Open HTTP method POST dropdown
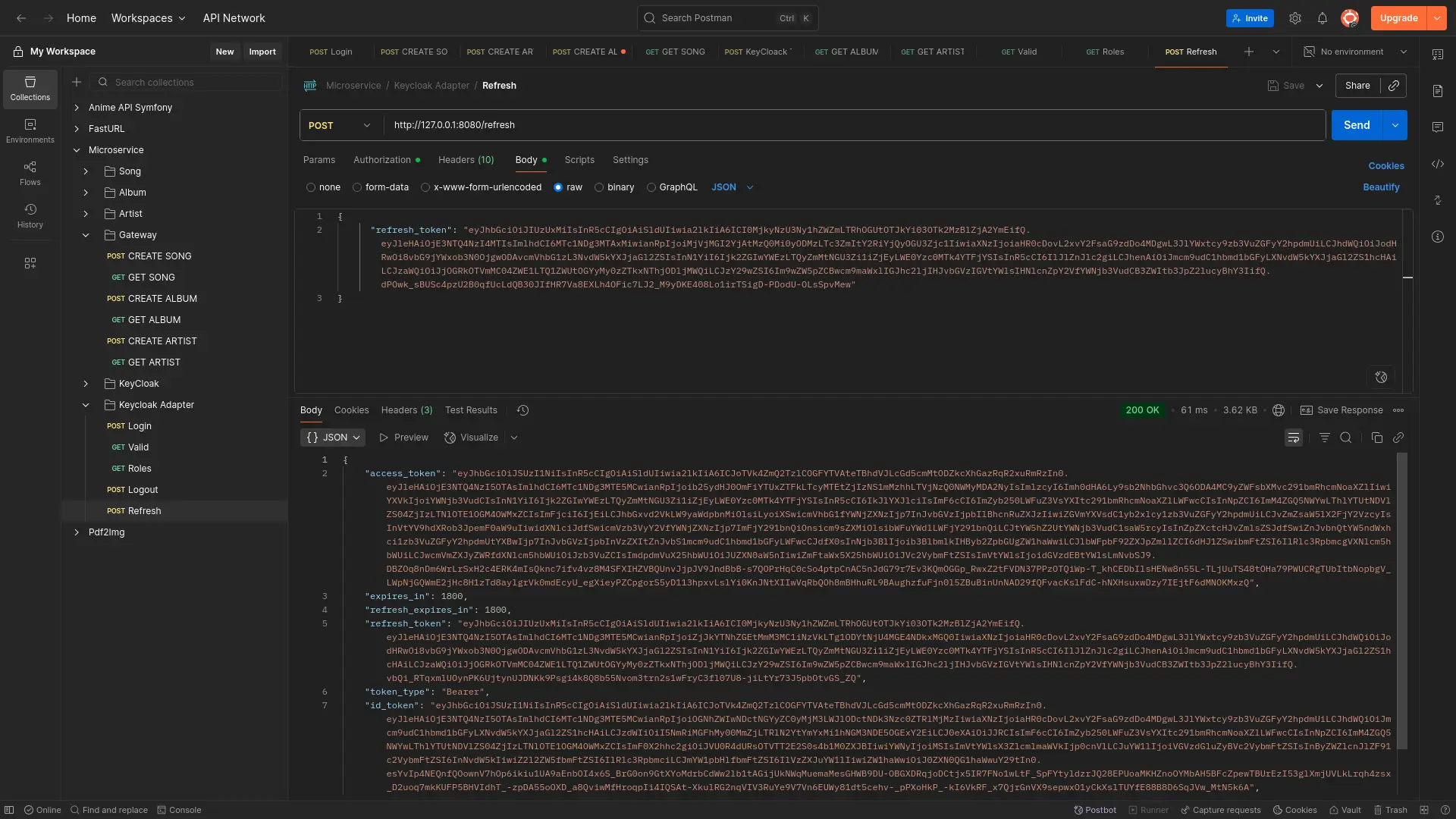 coord(340,125)
